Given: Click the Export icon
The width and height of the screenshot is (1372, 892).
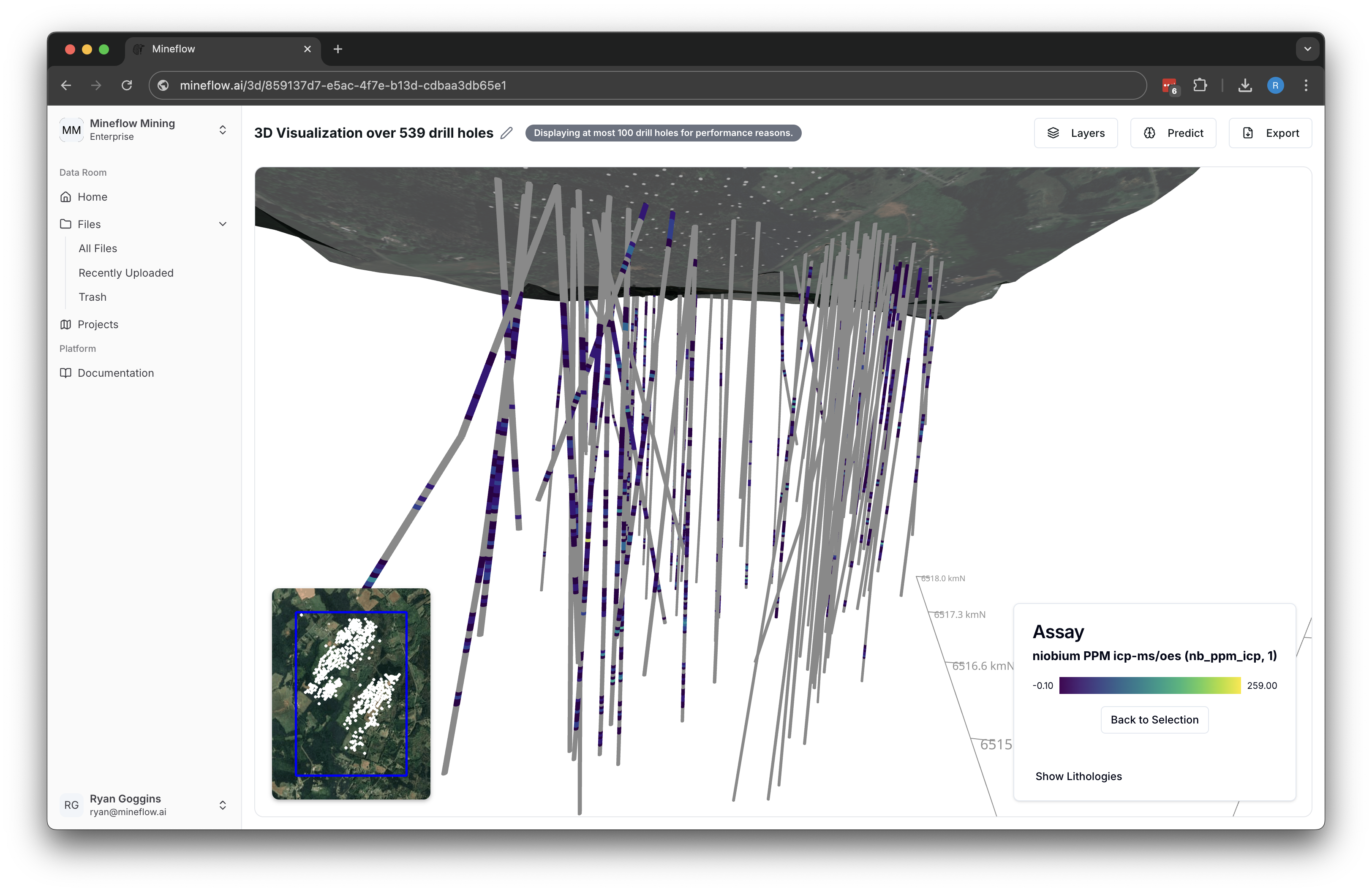Looking at the screenshot, I should [1248, 133].
